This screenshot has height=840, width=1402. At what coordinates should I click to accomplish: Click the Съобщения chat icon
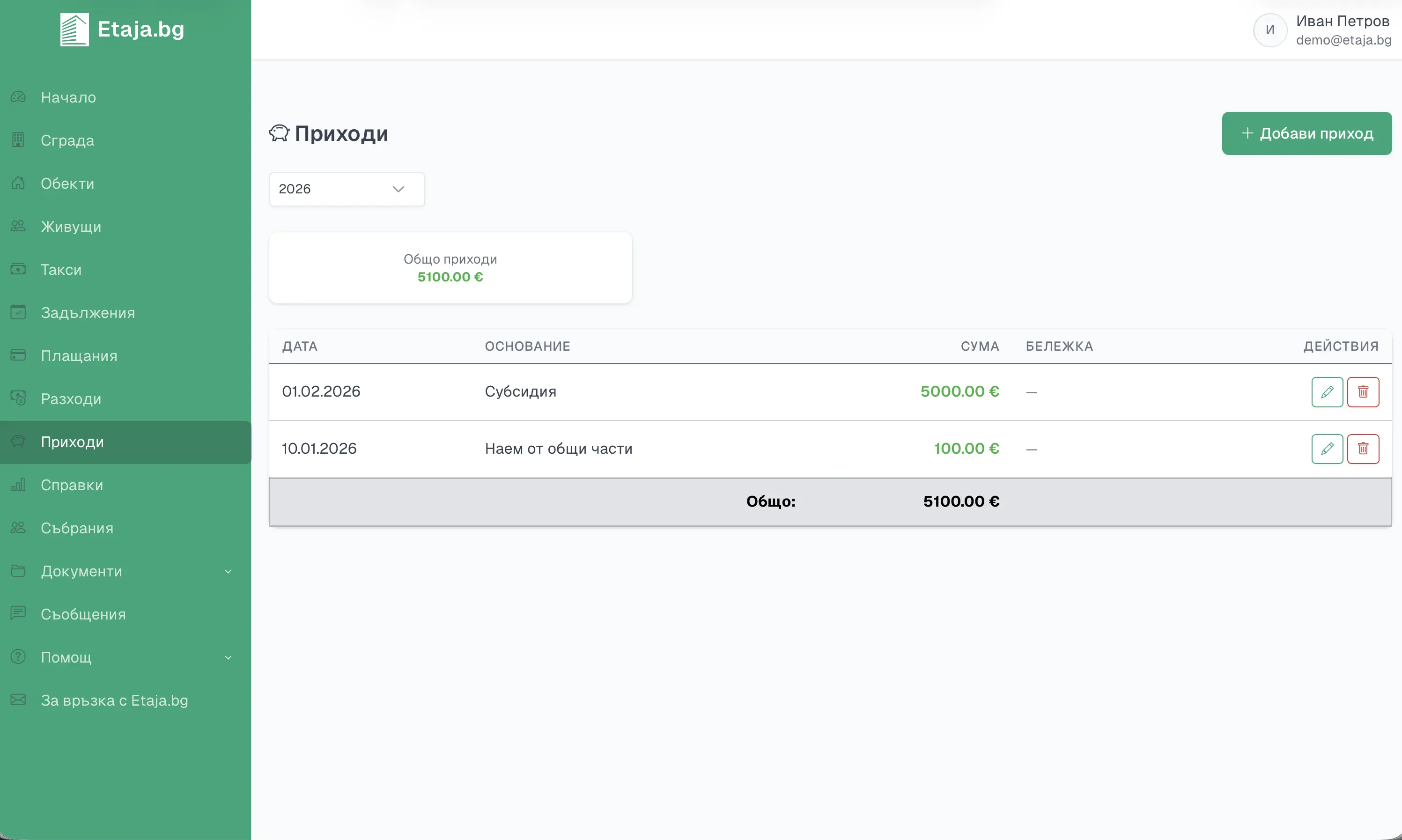pos(18,613)
